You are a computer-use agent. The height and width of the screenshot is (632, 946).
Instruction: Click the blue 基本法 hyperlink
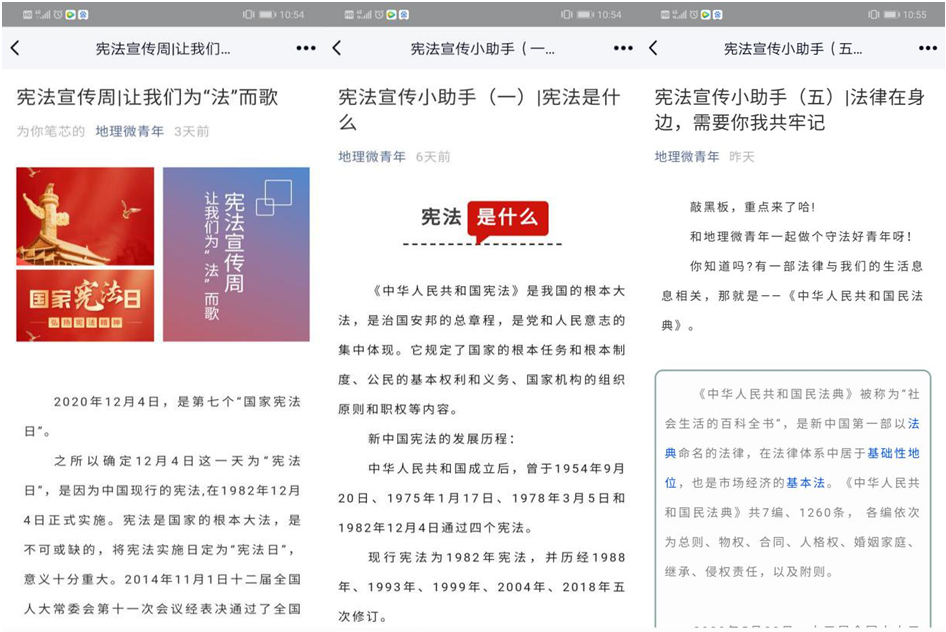pos(805,482)
